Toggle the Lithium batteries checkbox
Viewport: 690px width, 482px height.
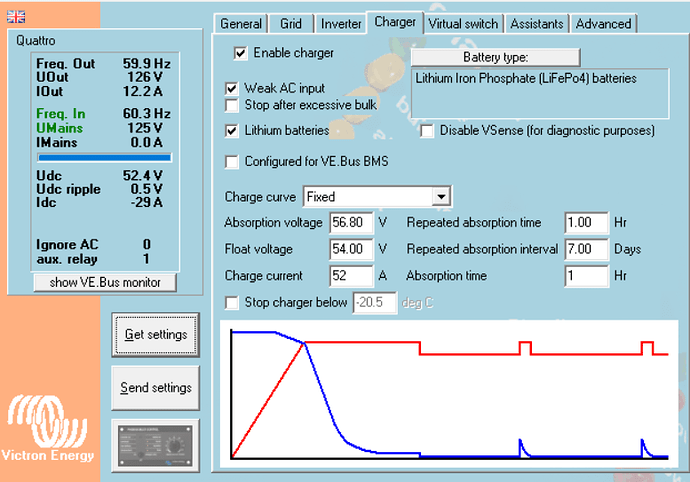231,131
